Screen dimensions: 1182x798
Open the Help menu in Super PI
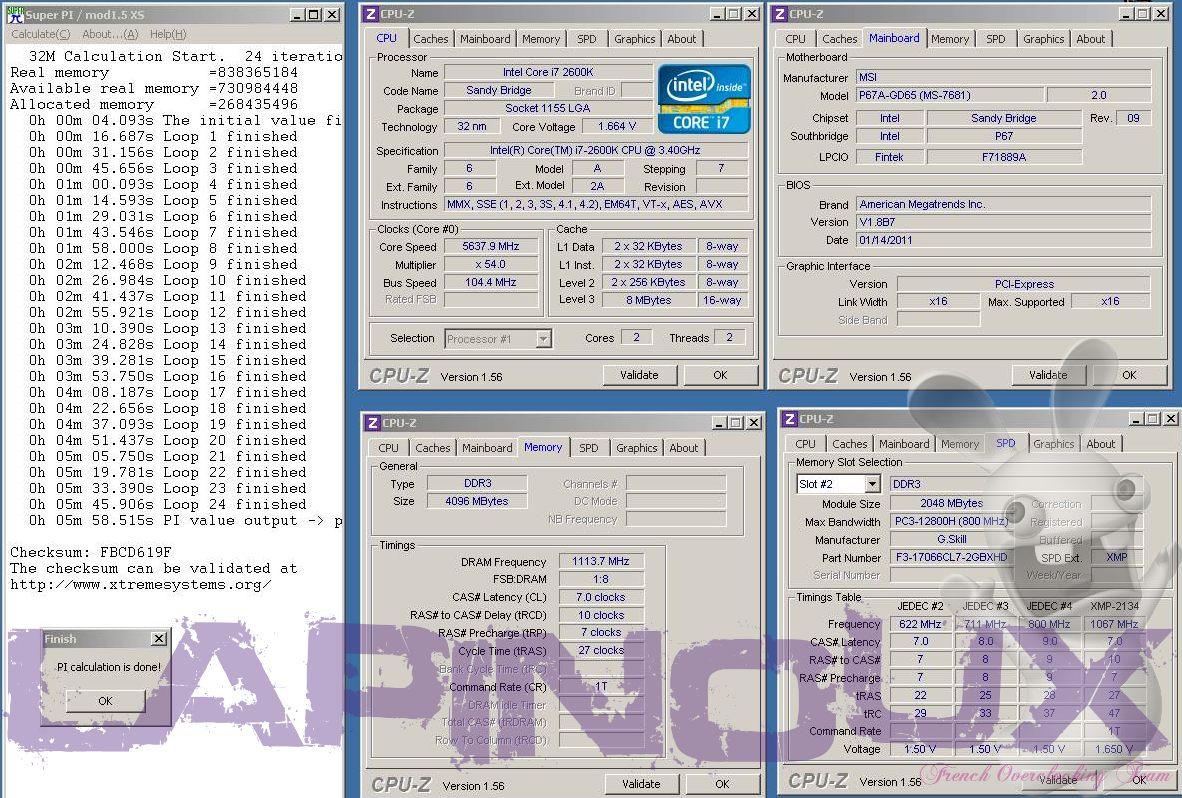pyautogui.click(x=167, y=34)
